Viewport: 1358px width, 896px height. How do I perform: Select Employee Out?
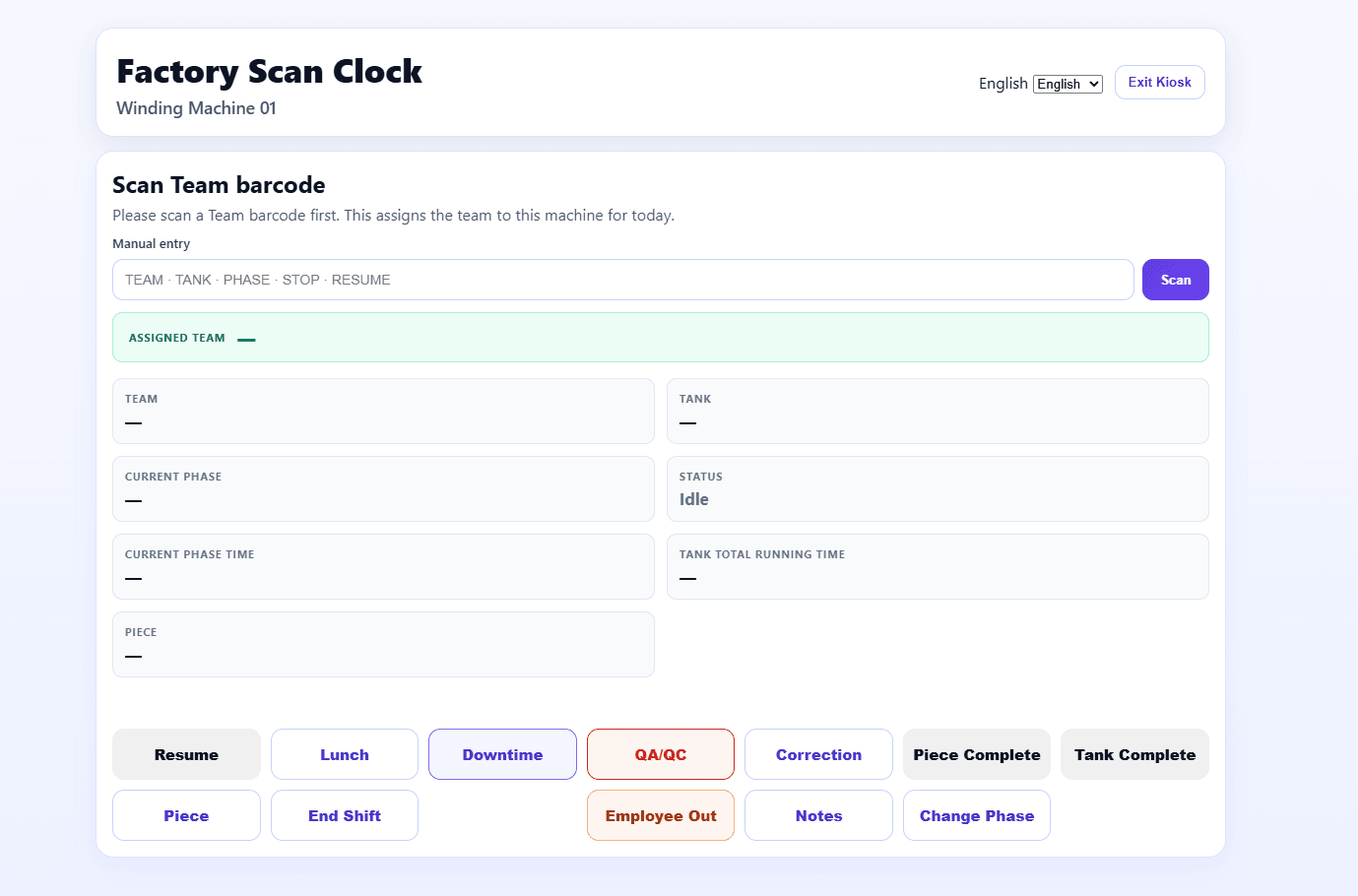point(661,815)
